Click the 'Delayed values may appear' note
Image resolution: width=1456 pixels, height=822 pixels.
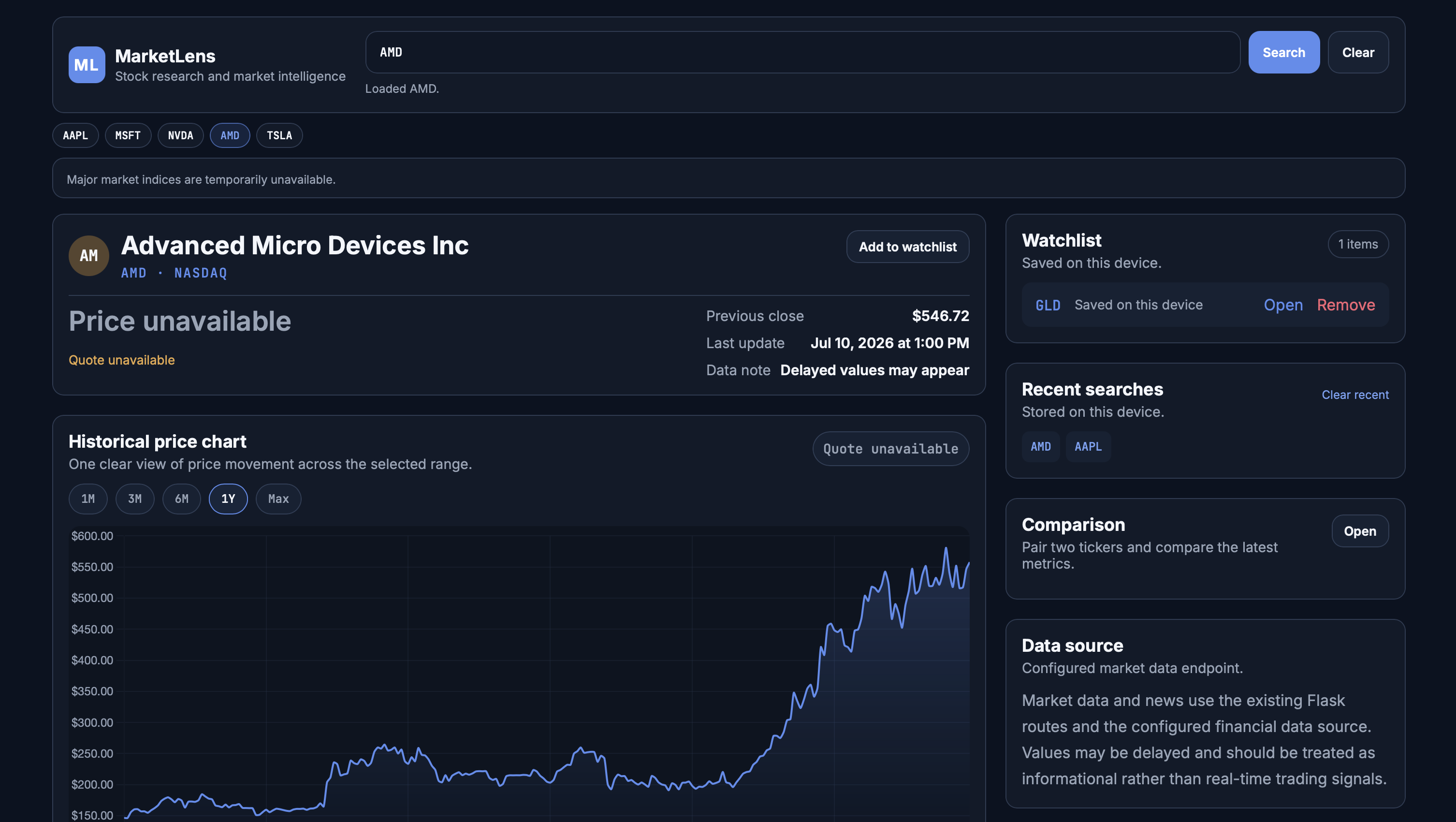(x=874, y=370)
